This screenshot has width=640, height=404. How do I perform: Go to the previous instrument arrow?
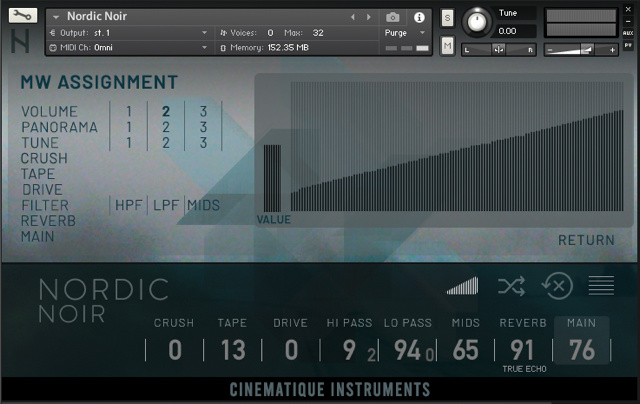point(352,17)
